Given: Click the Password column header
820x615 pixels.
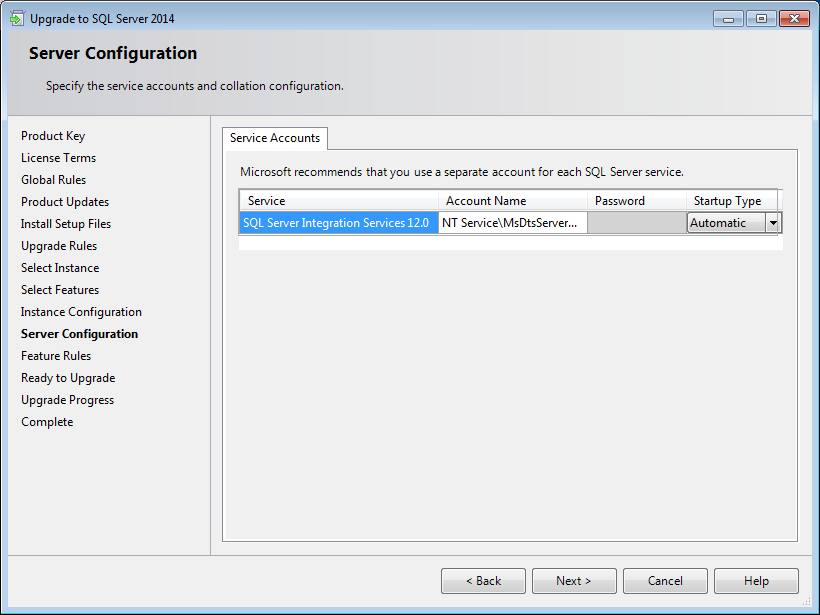Looking at the screenshot, I should click(x=636, y=201).
